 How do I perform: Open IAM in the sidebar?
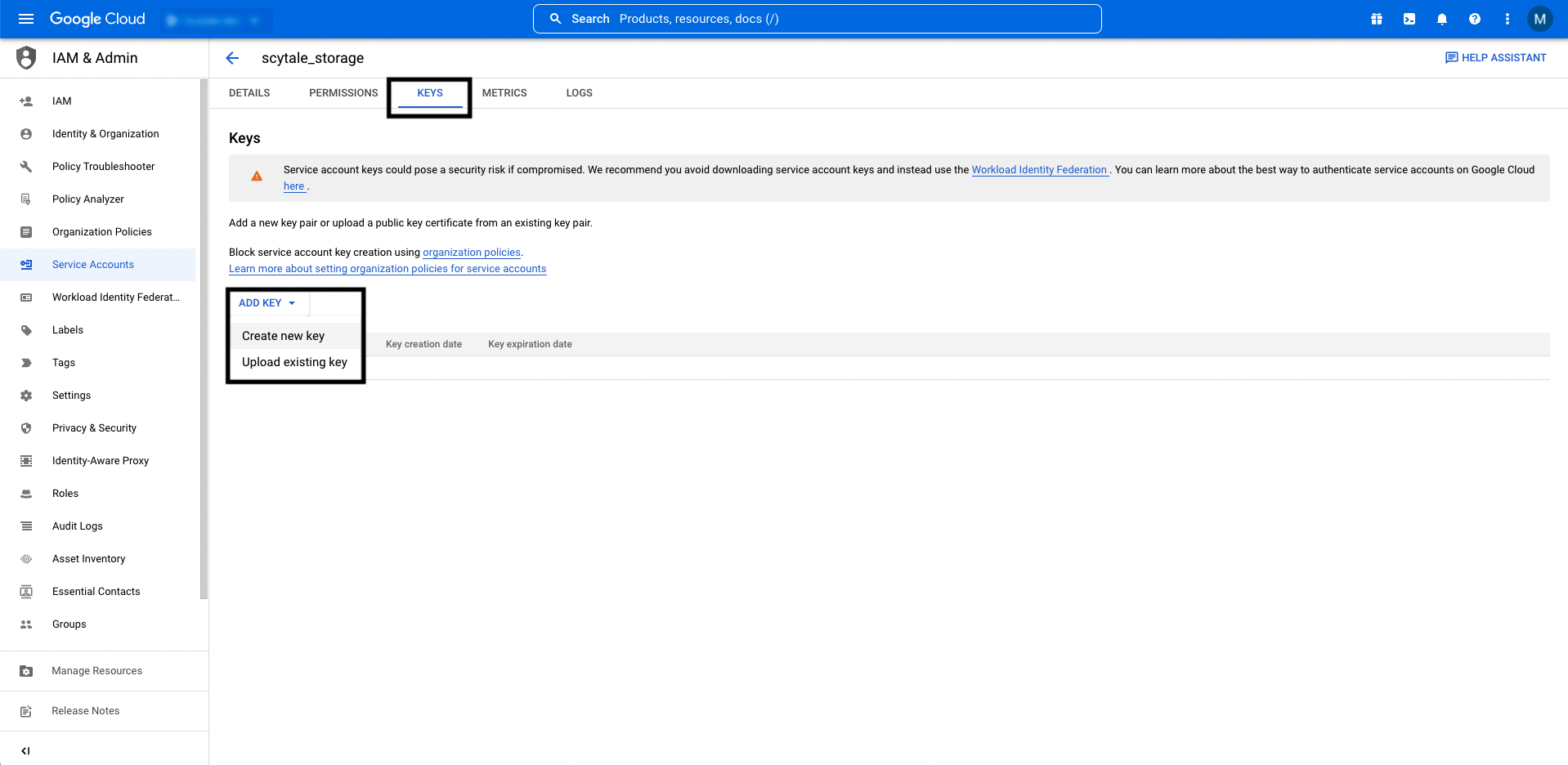(62, 101)
